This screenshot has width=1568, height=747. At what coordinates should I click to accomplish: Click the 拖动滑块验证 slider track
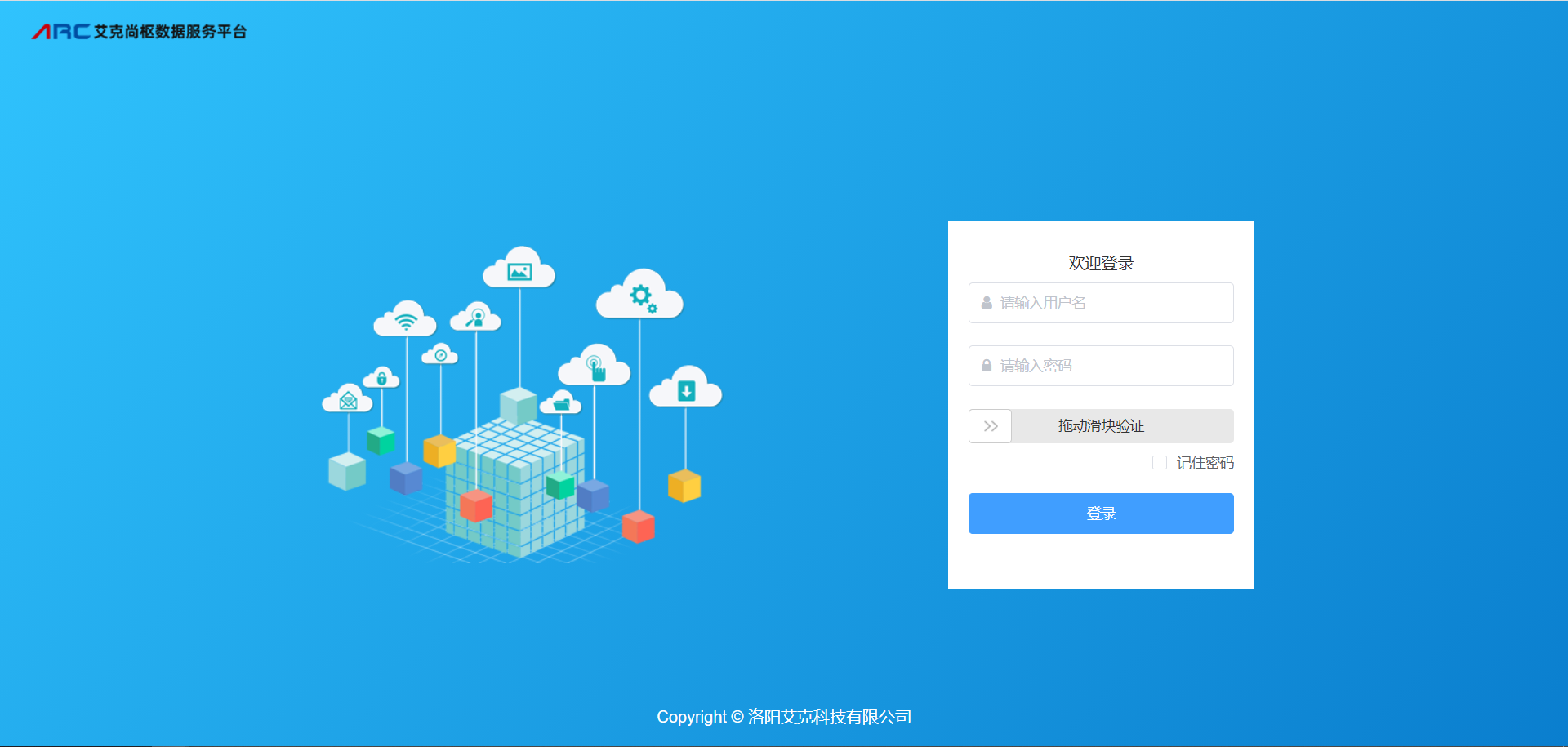(1121, 426)
